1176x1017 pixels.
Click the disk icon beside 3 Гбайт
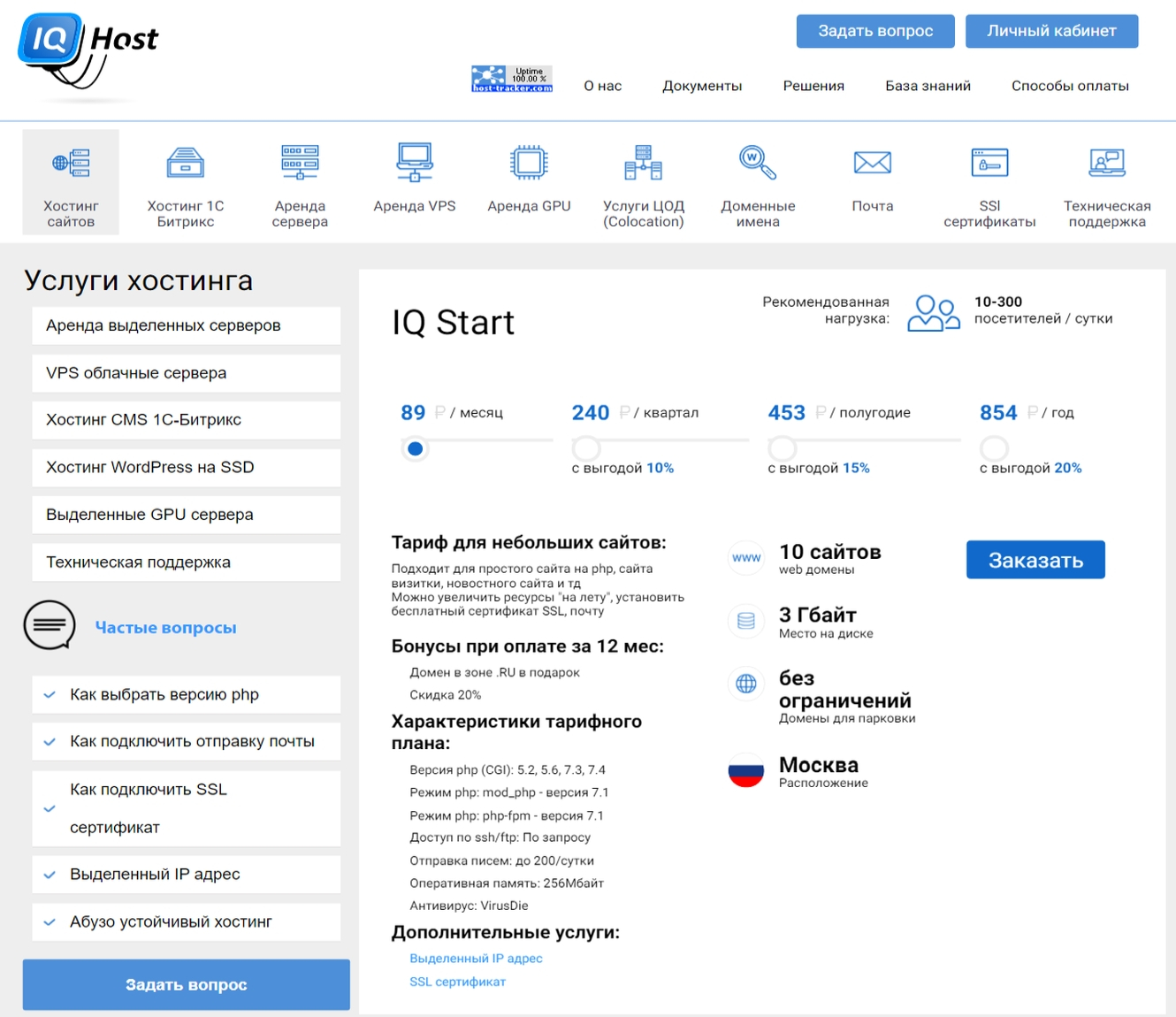coord(746,621)
